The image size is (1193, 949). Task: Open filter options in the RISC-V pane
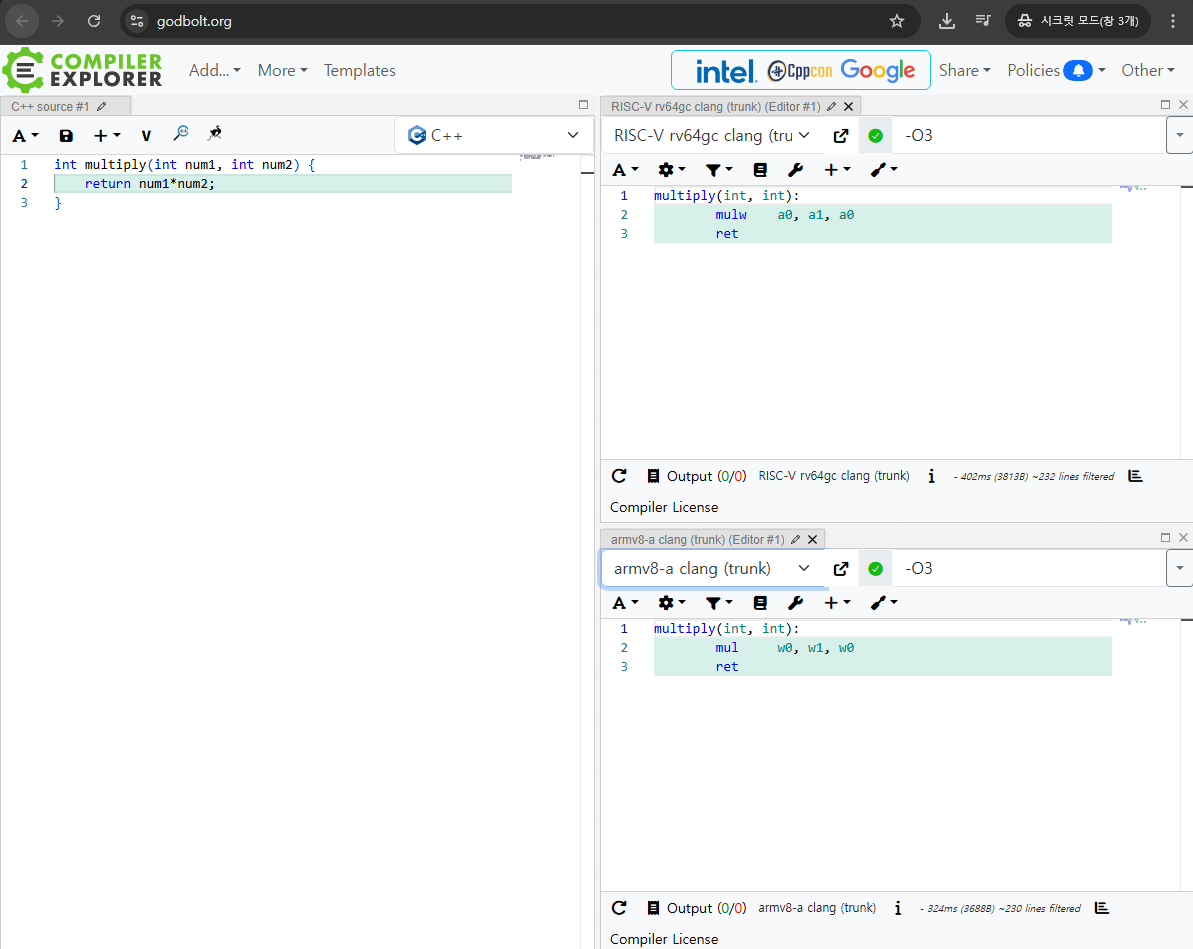tap(718, 170)
